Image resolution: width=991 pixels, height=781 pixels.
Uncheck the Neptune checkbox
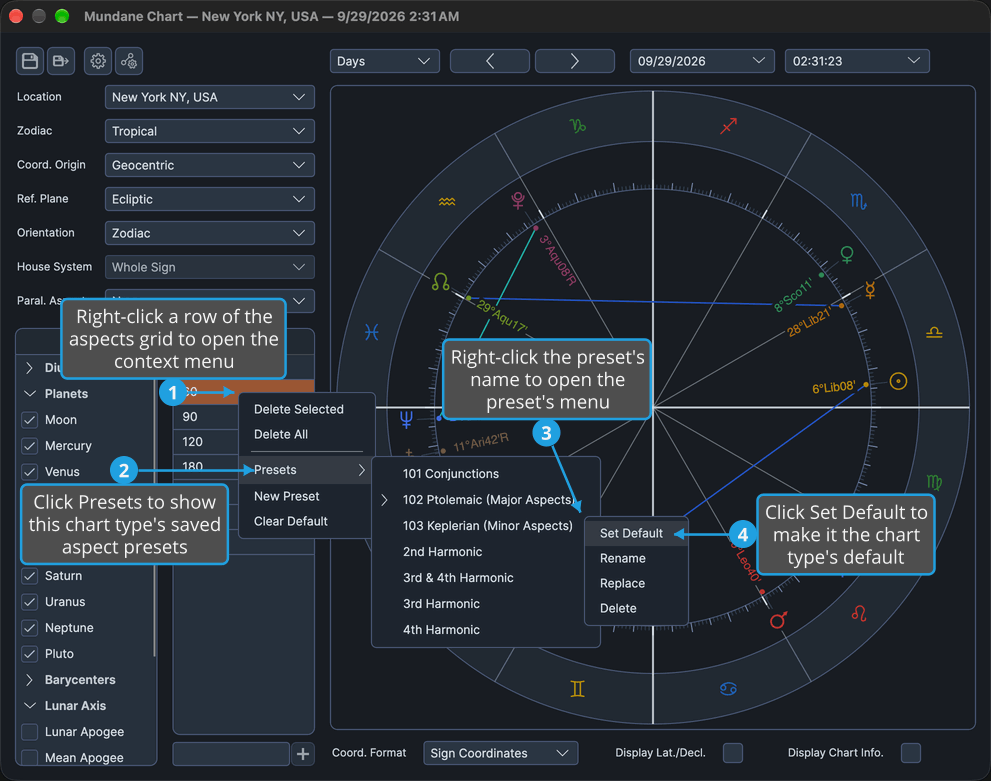[x=30, y=628]
